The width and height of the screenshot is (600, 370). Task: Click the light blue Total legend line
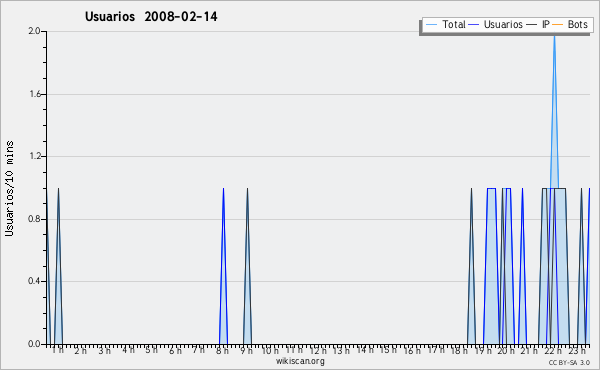pos(431,25)
